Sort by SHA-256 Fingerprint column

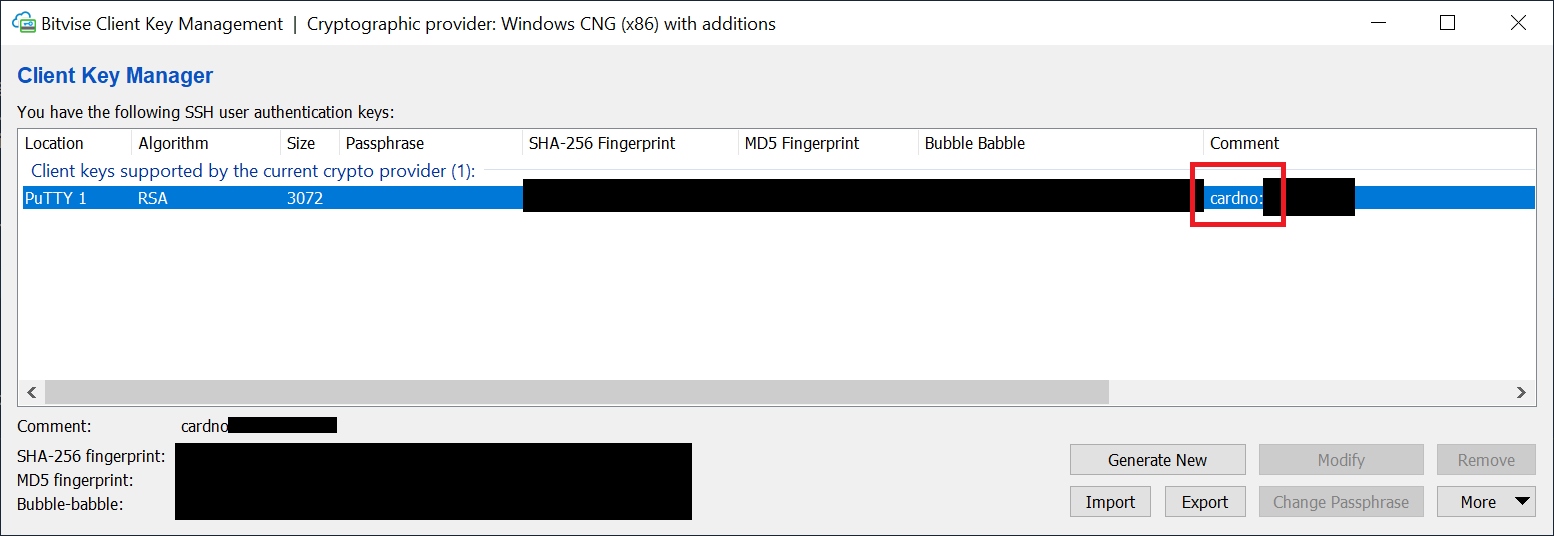point(601,143)
